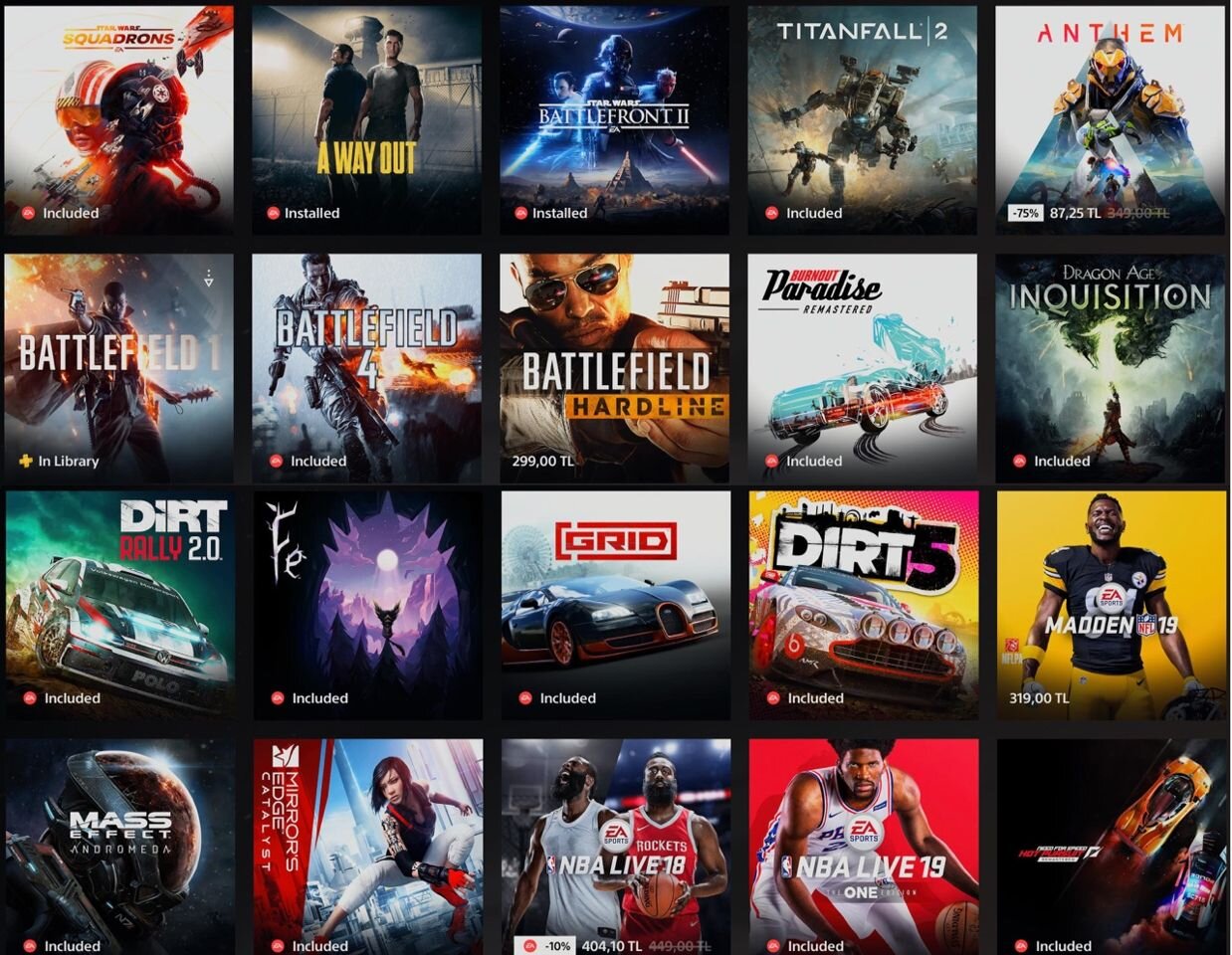The height and width of the screenshot is (955, 1232).
Task: Click the 319,00 TL price on Madden NFL 19
Action: 1039,698
